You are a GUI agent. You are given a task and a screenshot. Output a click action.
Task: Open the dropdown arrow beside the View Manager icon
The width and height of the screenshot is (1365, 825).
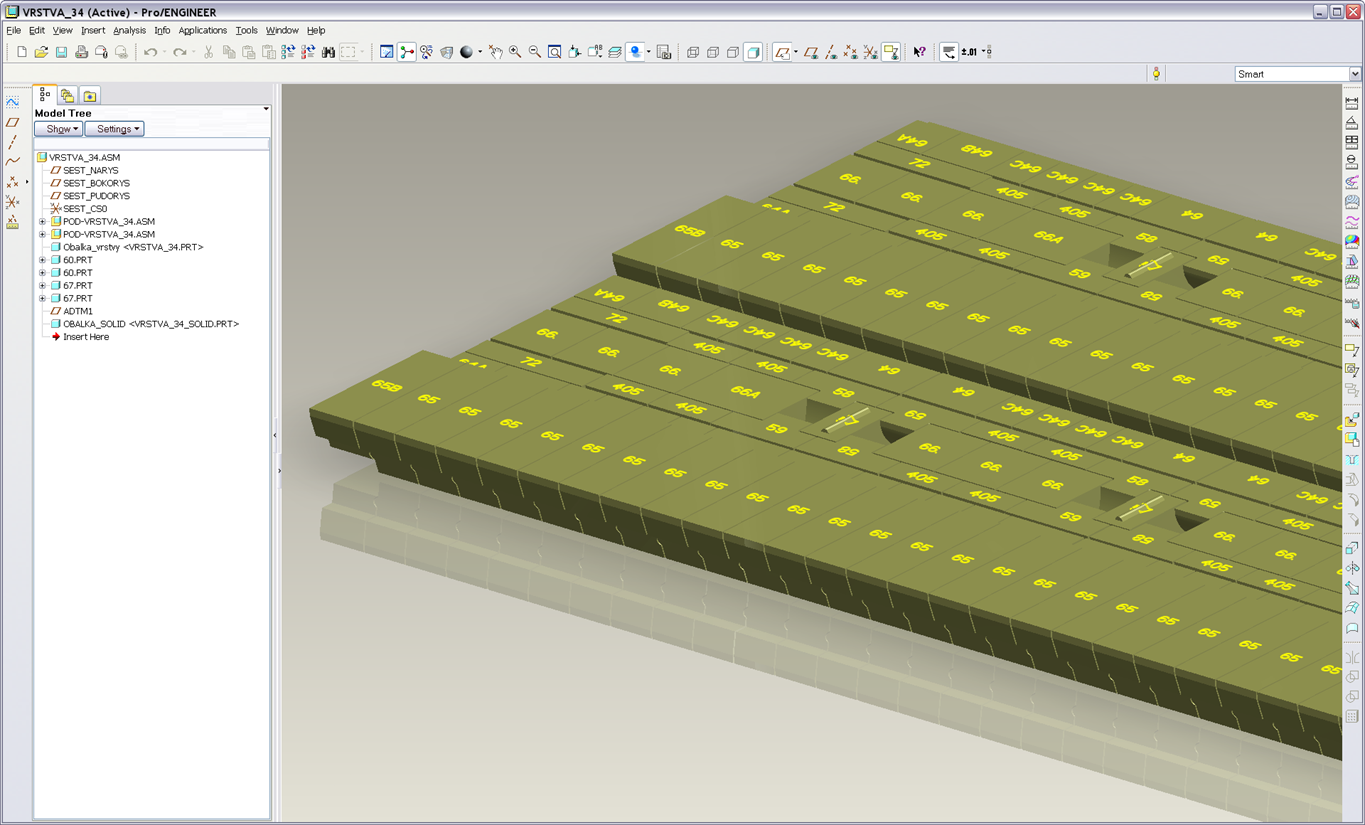click(648, 52)
